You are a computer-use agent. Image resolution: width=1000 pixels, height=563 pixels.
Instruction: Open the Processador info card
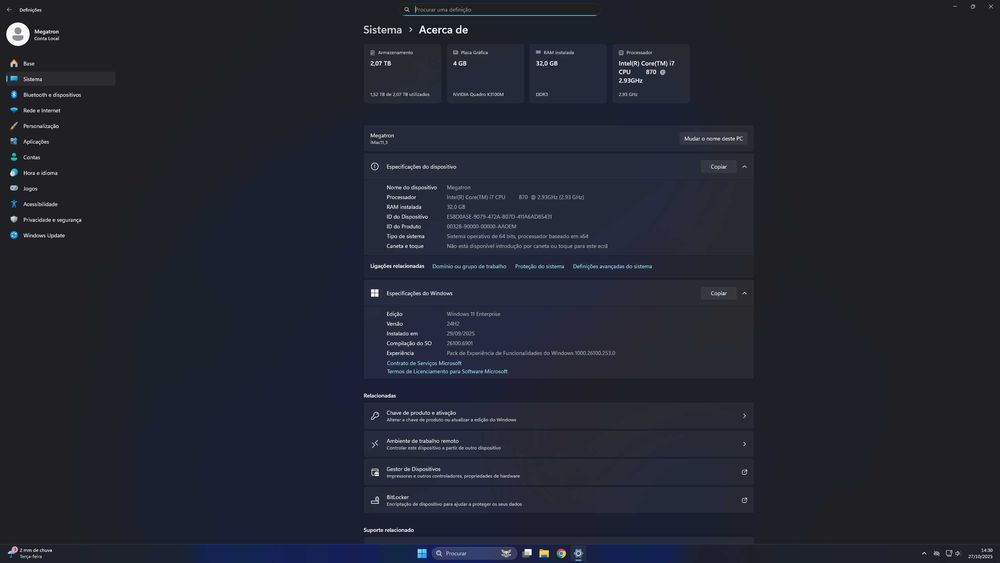tap(651, 73)
